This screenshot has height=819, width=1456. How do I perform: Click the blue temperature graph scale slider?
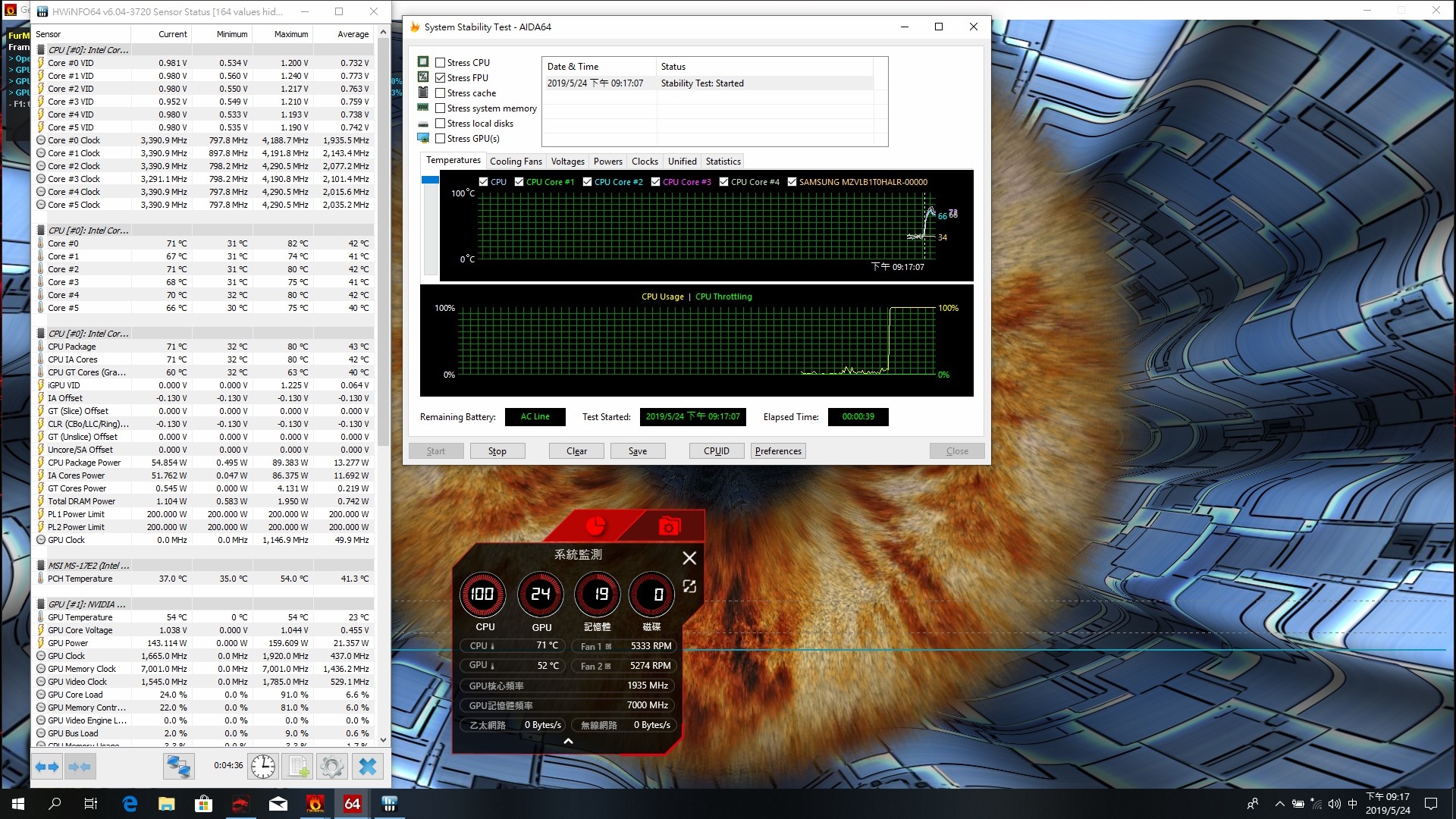click(430, 180)
